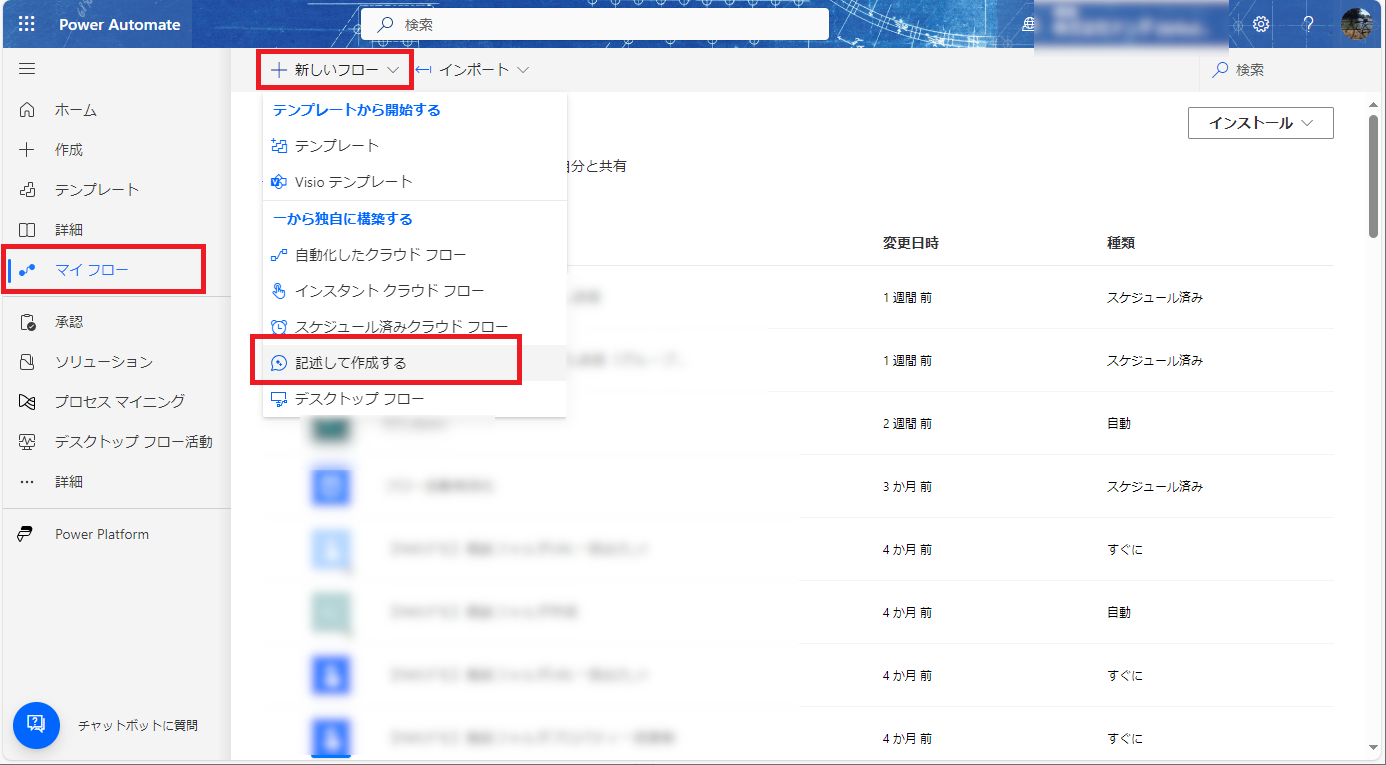Click the プロセス マイニング icon
This screenshot has width=1386, height=765.
(27, 402)
